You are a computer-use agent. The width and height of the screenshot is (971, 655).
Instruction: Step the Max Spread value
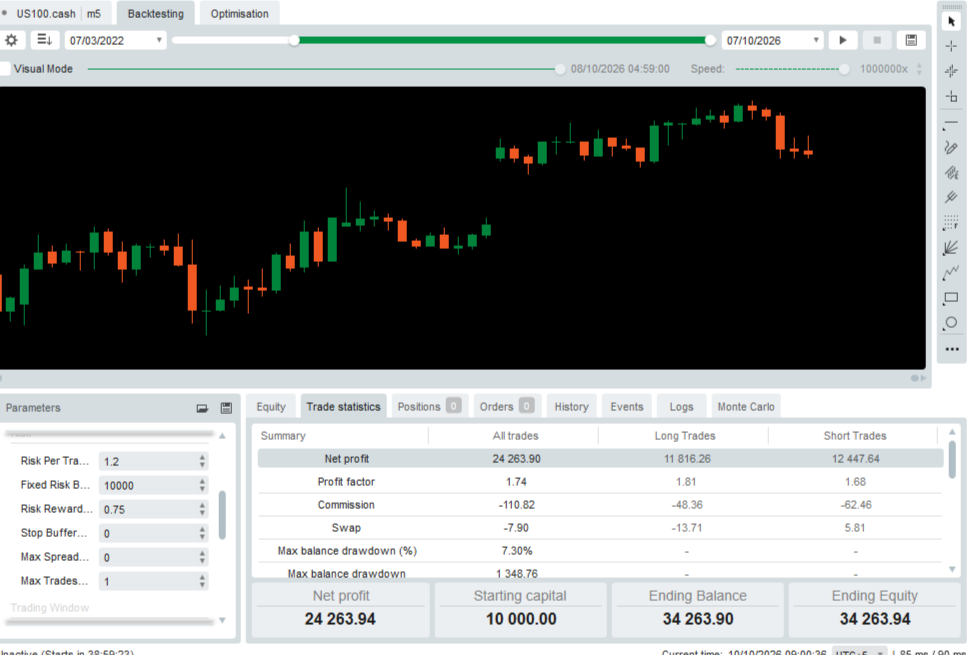pyautogui.click(x=202, y=557)
